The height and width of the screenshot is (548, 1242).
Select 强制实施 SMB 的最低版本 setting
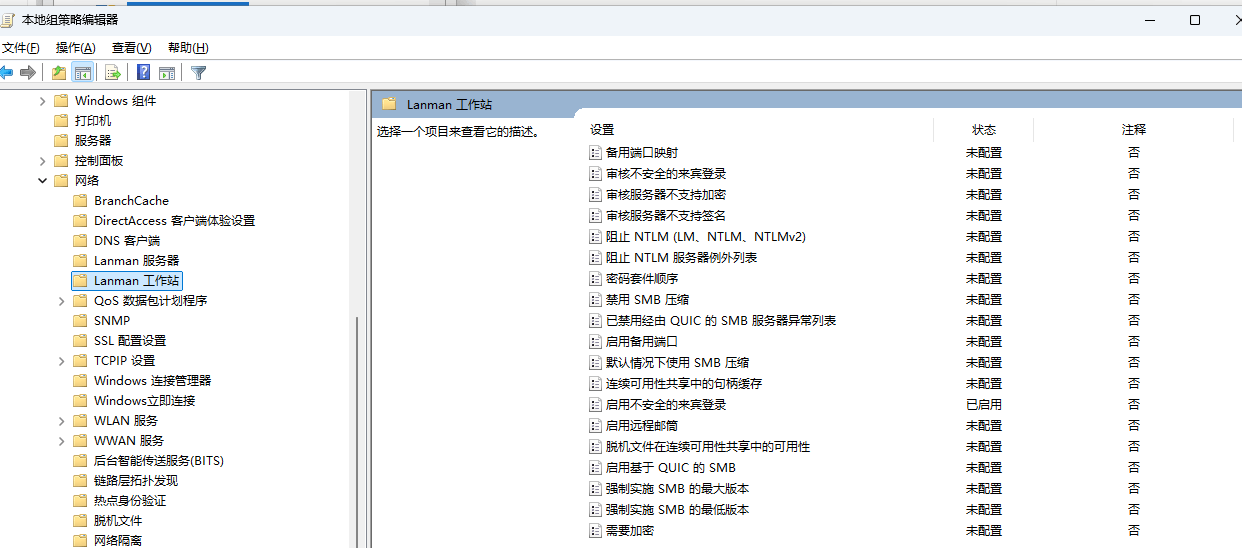point(678,510)
